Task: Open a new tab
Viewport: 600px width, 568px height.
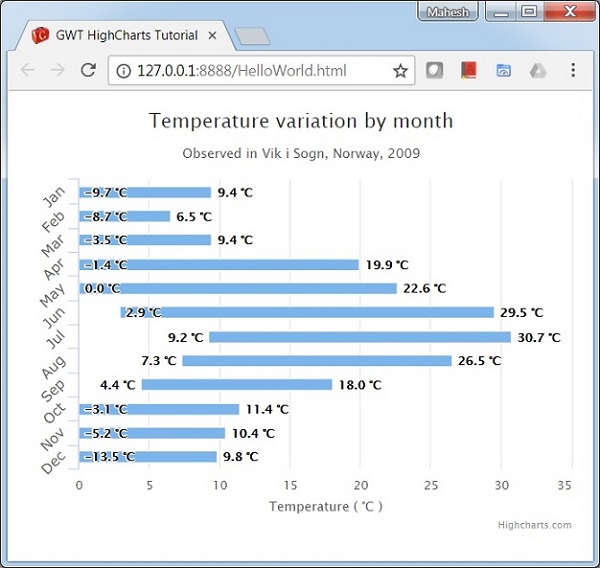Action: (254, 37)
